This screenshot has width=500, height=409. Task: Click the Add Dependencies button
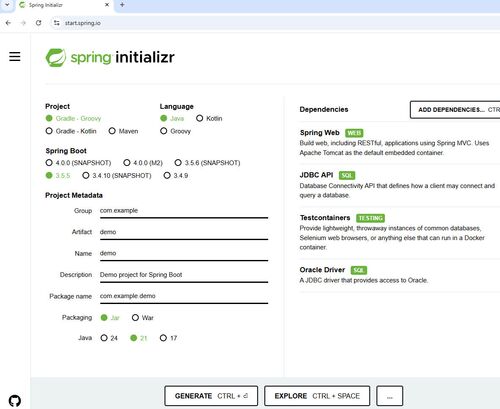[x=455, y=110]
